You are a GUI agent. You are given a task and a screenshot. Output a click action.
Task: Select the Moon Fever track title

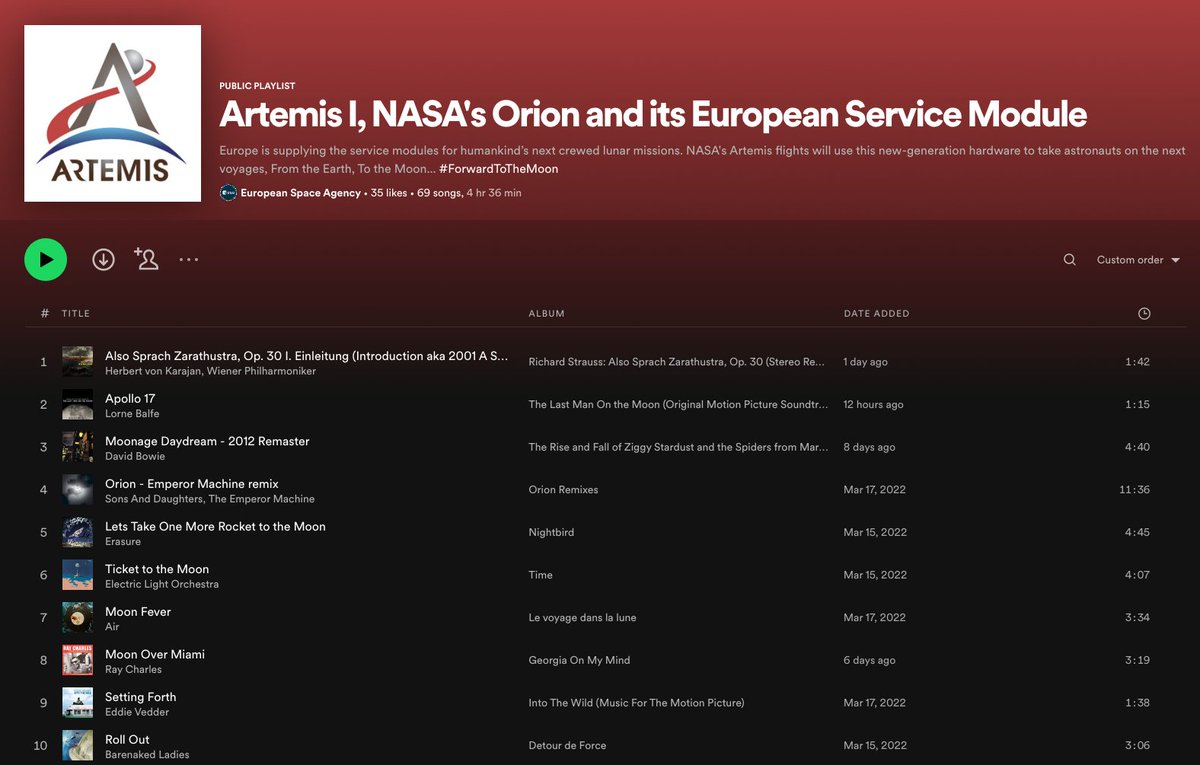pyautogui.click(x=138, y=612)
